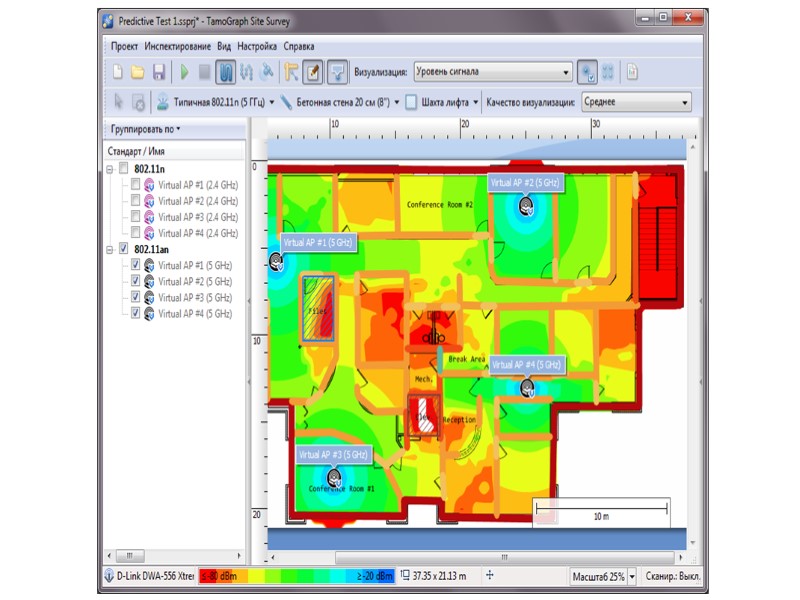Enable the 802.11n group checkbox
800x600 pixels.
pos(123,168)
